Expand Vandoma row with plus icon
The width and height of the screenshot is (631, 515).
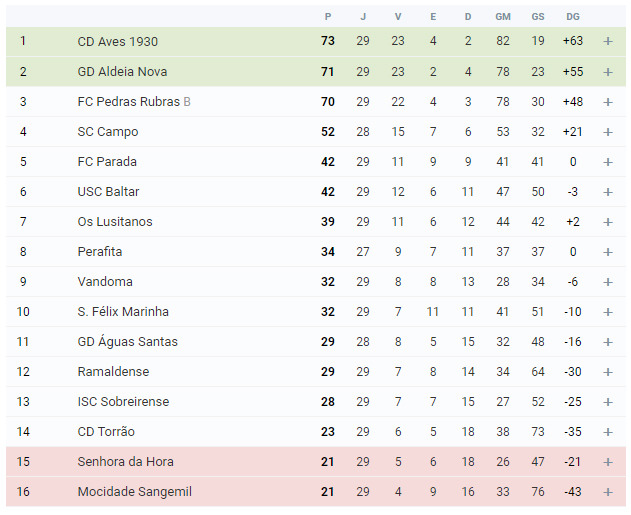point(608,282)
